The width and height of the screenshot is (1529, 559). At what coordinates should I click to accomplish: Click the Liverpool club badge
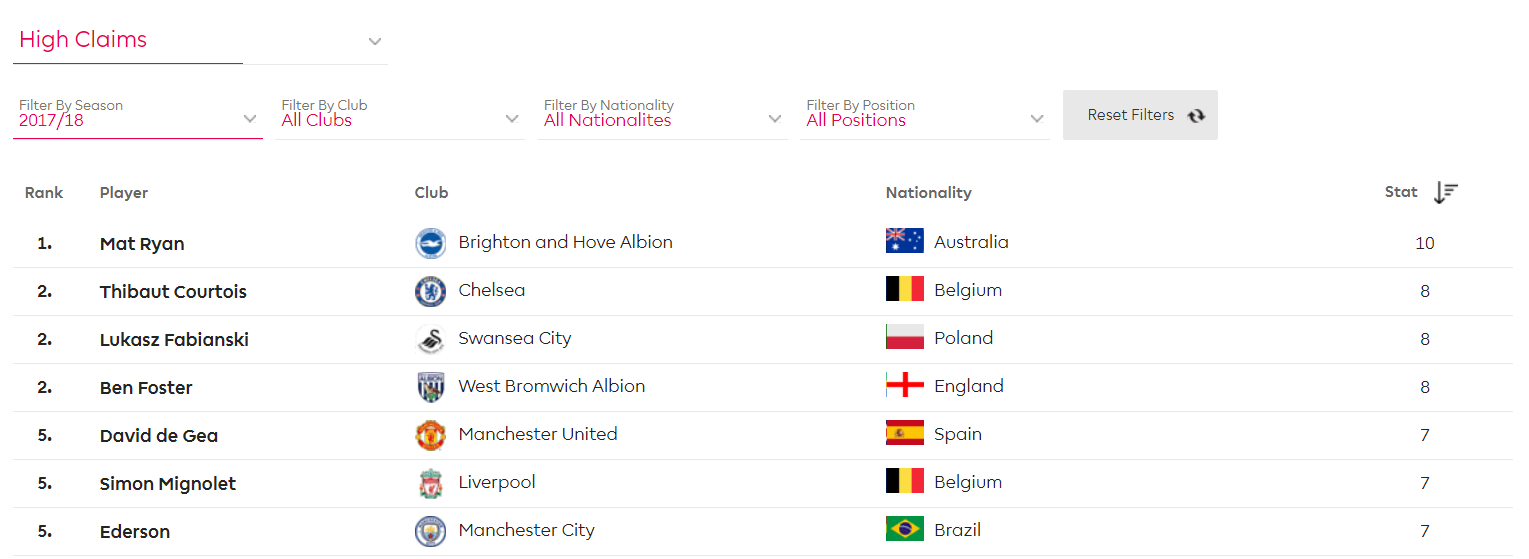430,483
